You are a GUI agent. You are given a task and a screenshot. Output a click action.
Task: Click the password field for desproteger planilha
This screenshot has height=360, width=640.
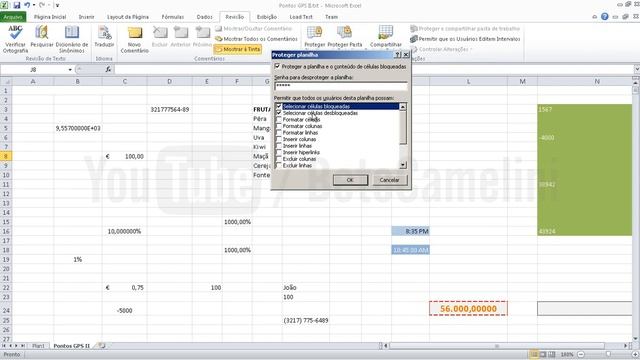pos(341,86)
